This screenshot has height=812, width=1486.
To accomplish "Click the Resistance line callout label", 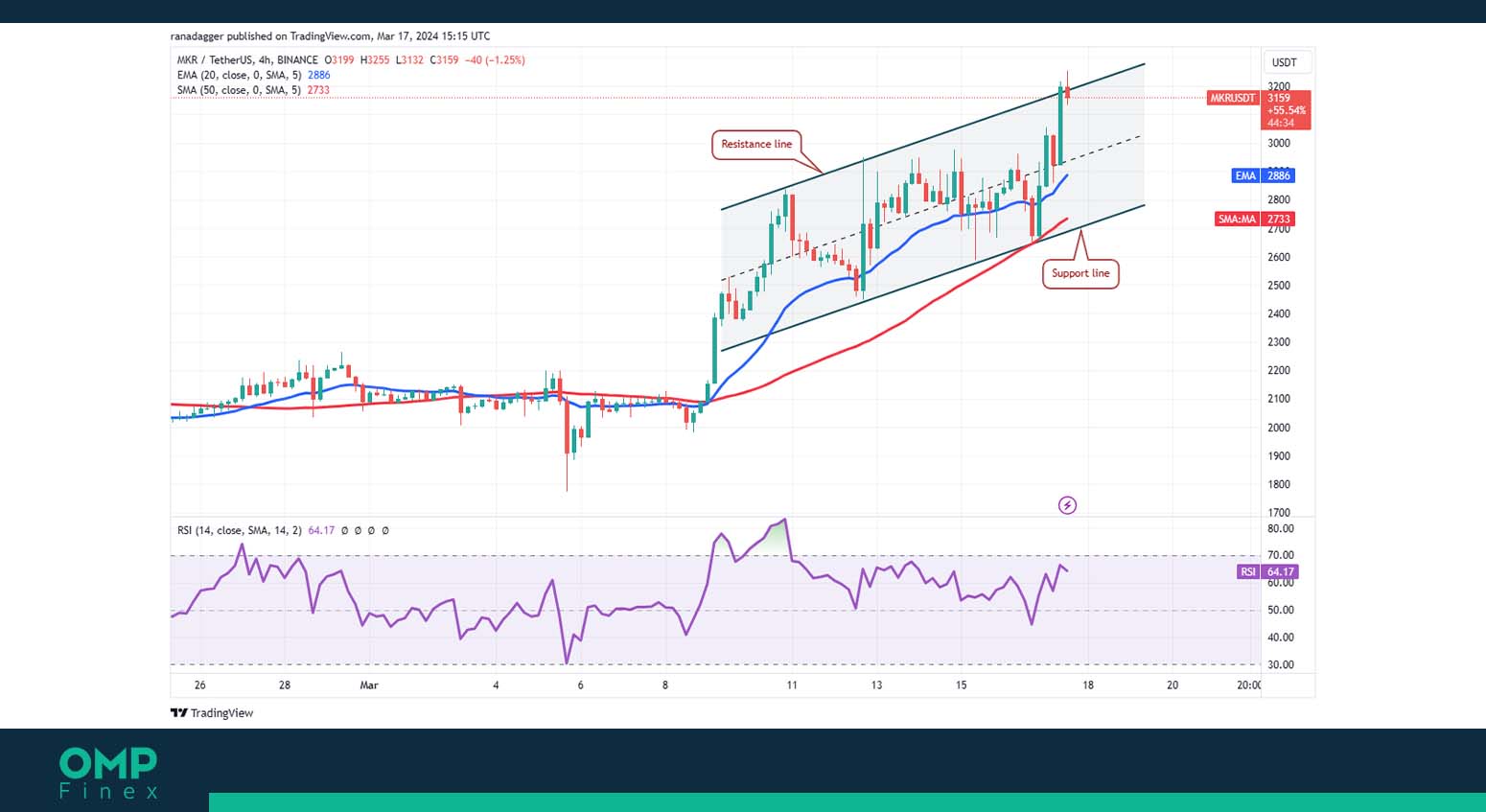I will pyautogui.click(x=756, y=144).
